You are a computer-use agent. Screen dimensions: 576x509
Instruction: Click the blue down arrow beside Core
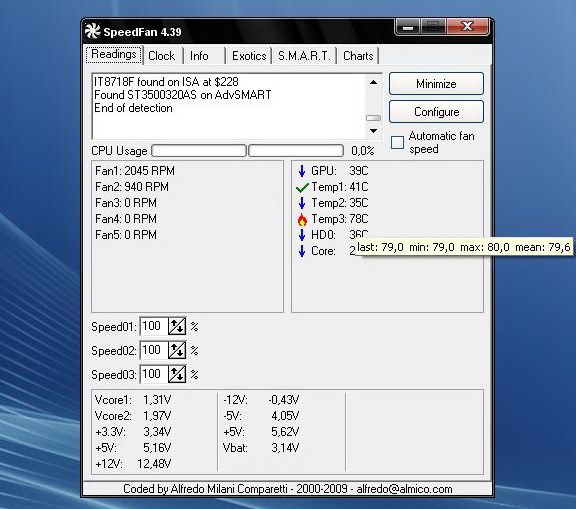[302, 251]
